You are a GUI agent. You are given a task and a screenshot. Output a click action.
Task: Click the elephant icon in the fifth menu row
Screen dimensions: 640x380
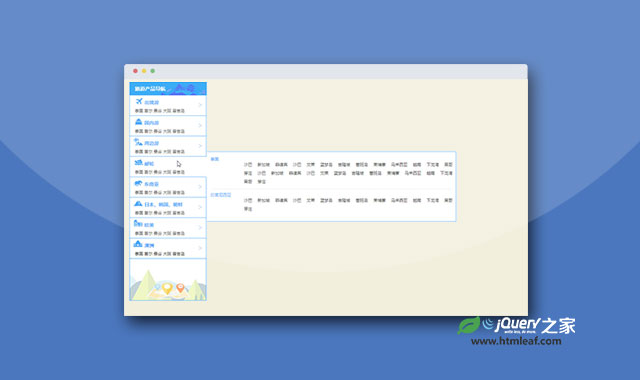point(138,183)
